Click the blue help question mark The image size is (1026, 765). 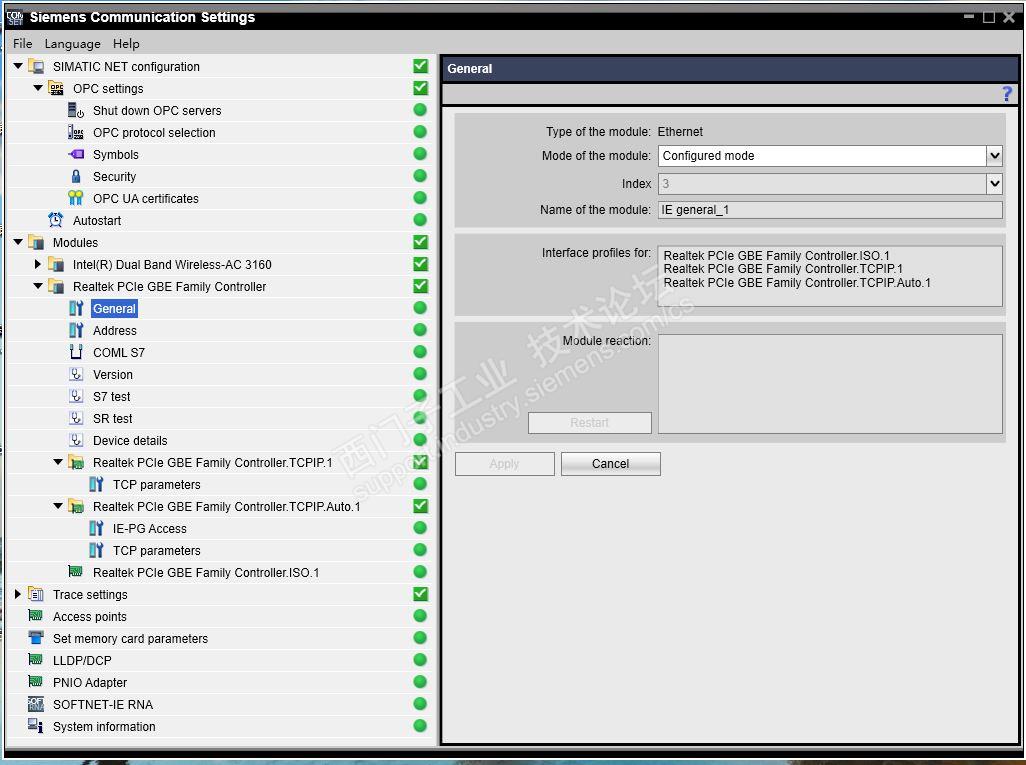coord(1007,94)
